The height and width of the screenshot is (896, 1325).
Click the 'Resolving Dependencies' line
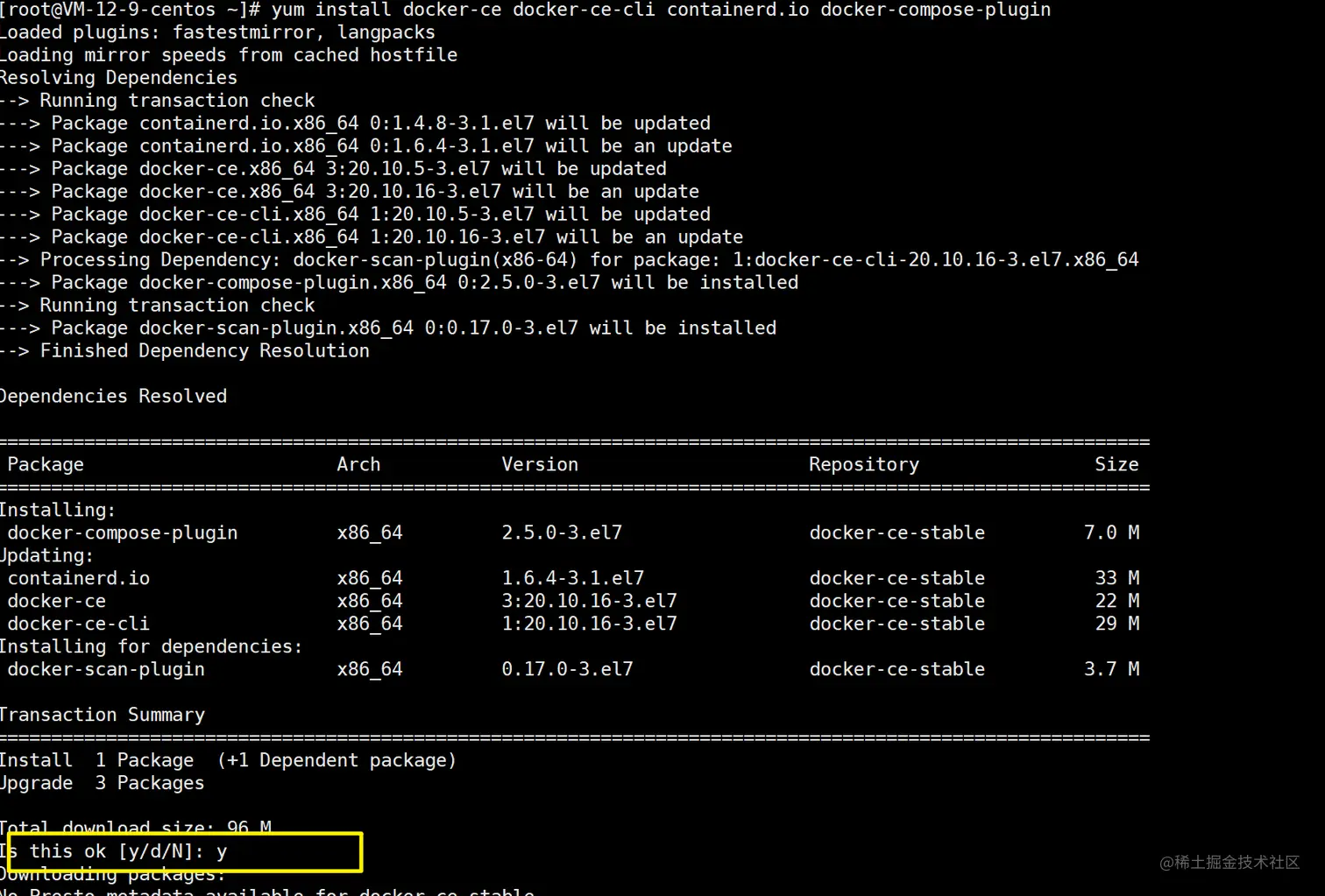(x=118, y=78)
